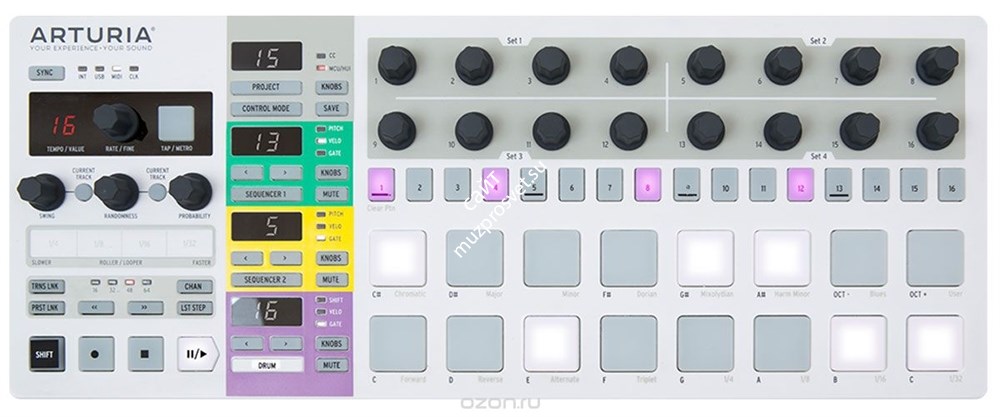The height and width of the screenshot is (417, 1000).
Task: Click encoder knob 1 in Set 1
Action: tap(397, 65)
